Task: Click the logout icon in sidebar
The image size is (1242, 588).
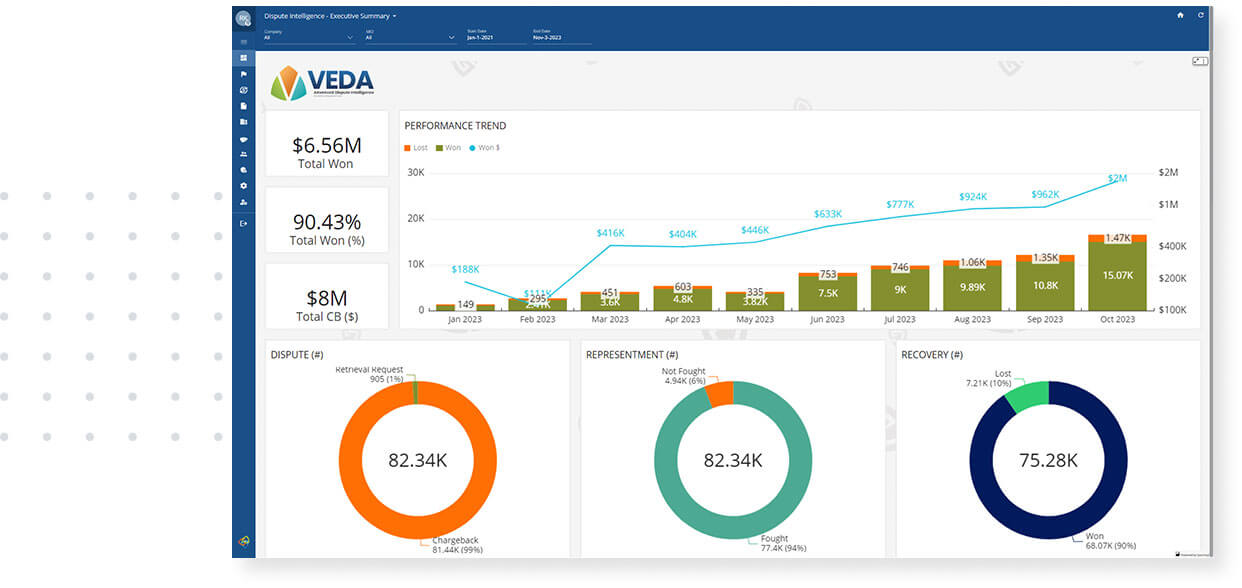Action: (244, 223)
